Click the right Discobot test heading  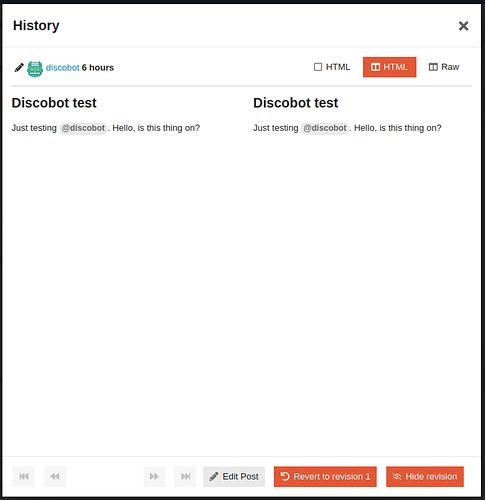pyautogui.click(x=296, y=103)
